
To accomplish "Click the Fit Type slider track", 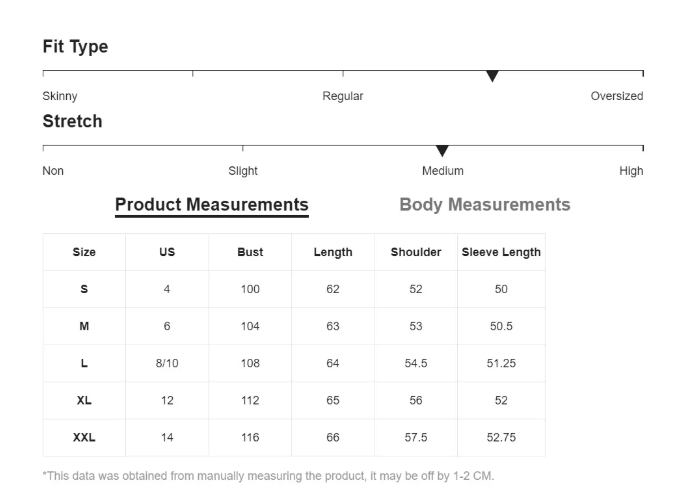I will coord(343,71).
